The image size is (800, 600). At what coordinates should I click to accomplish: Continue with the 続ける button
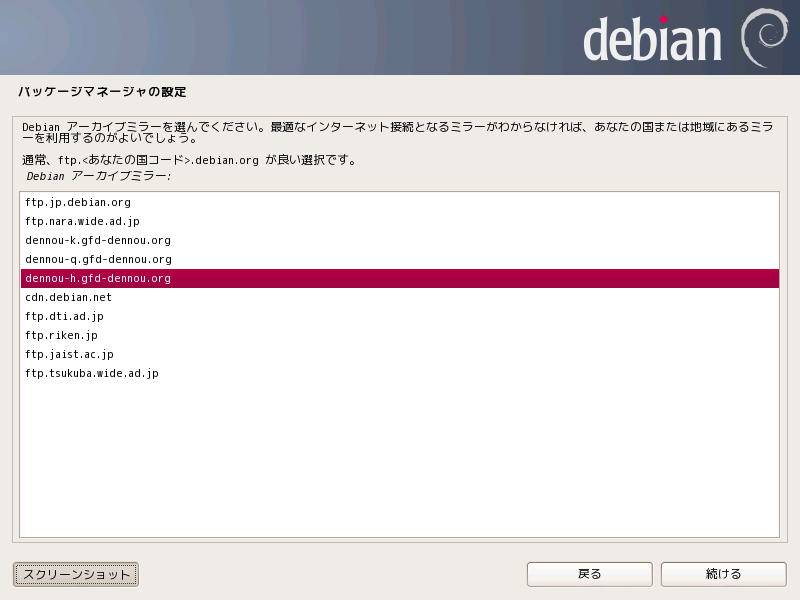tap(723, 574)
